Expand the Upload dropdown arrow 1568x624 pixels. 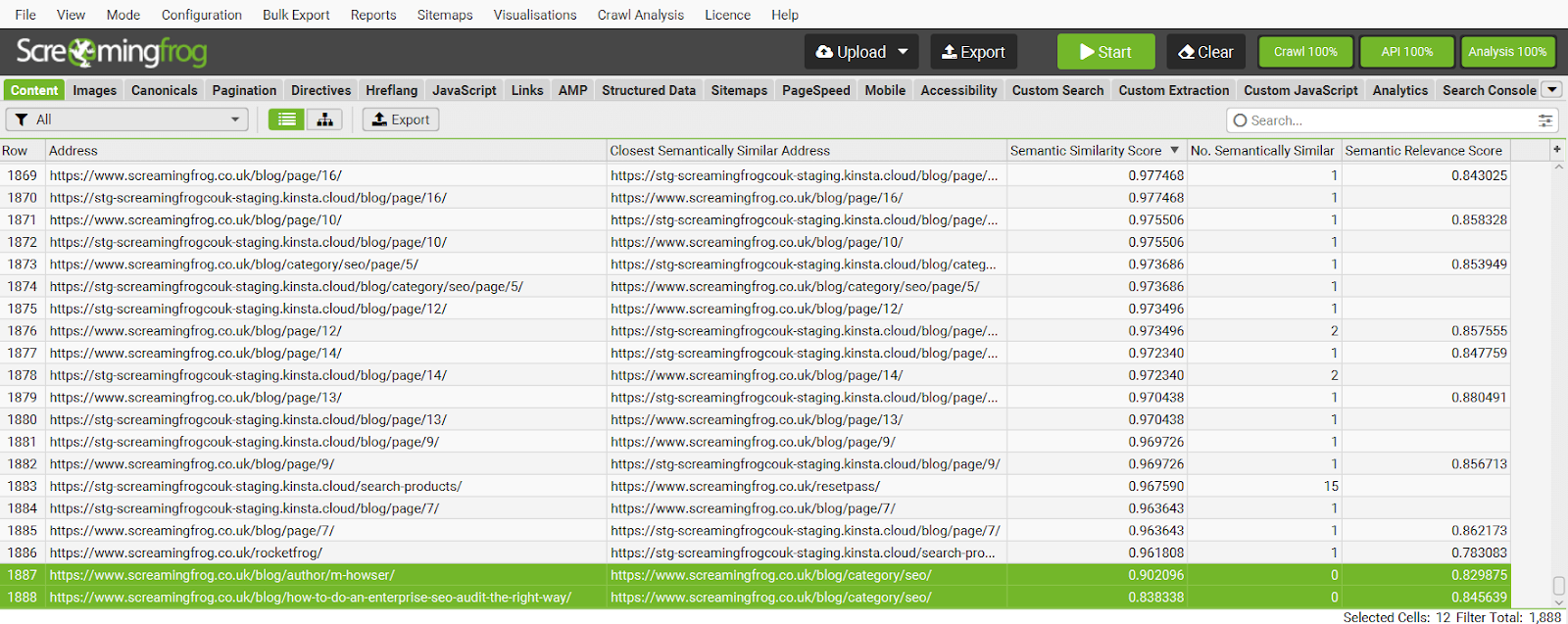tap(903, 52)
